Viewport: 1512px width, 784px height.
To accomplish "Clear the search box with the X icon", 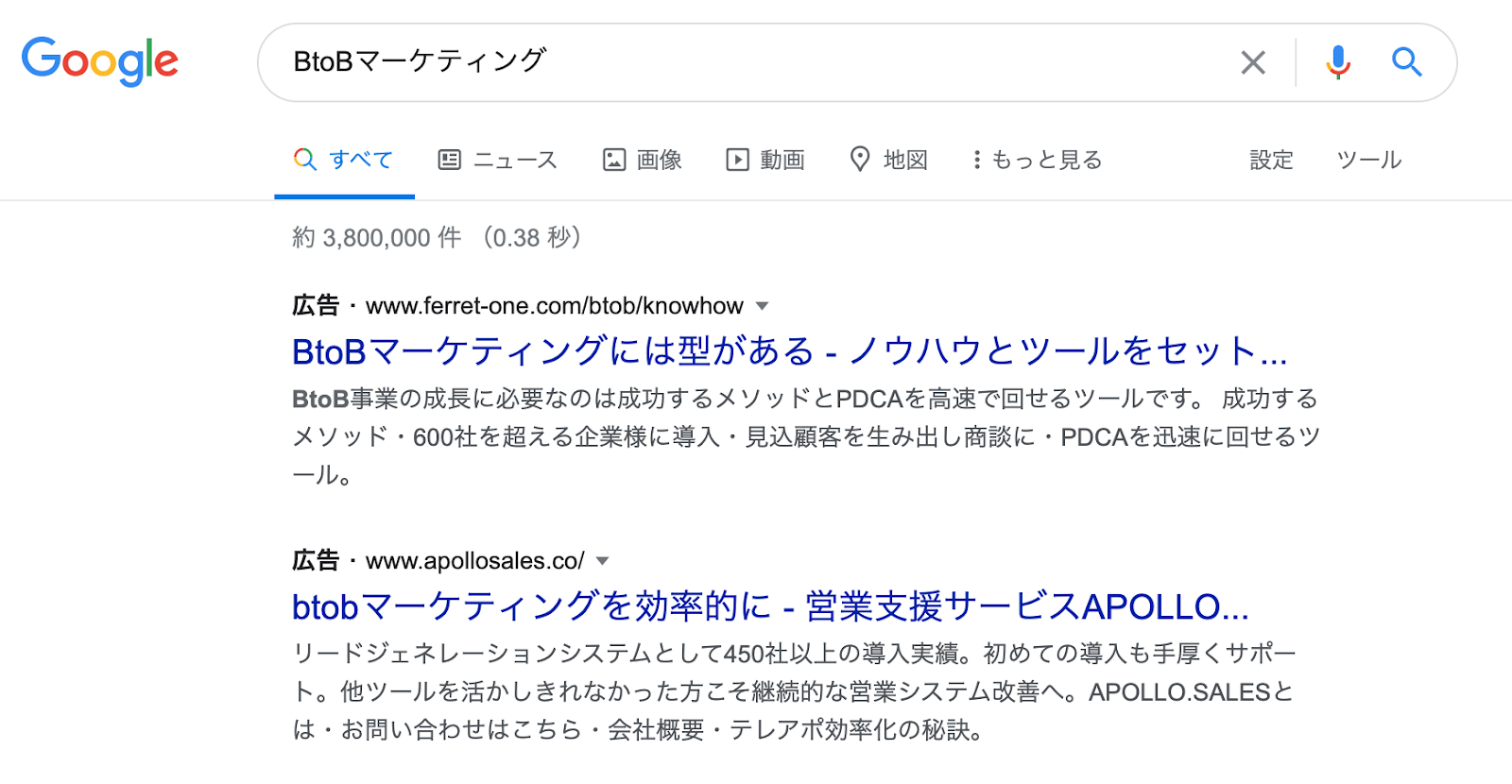I will pyautogui.click(x=1253, y=62).
